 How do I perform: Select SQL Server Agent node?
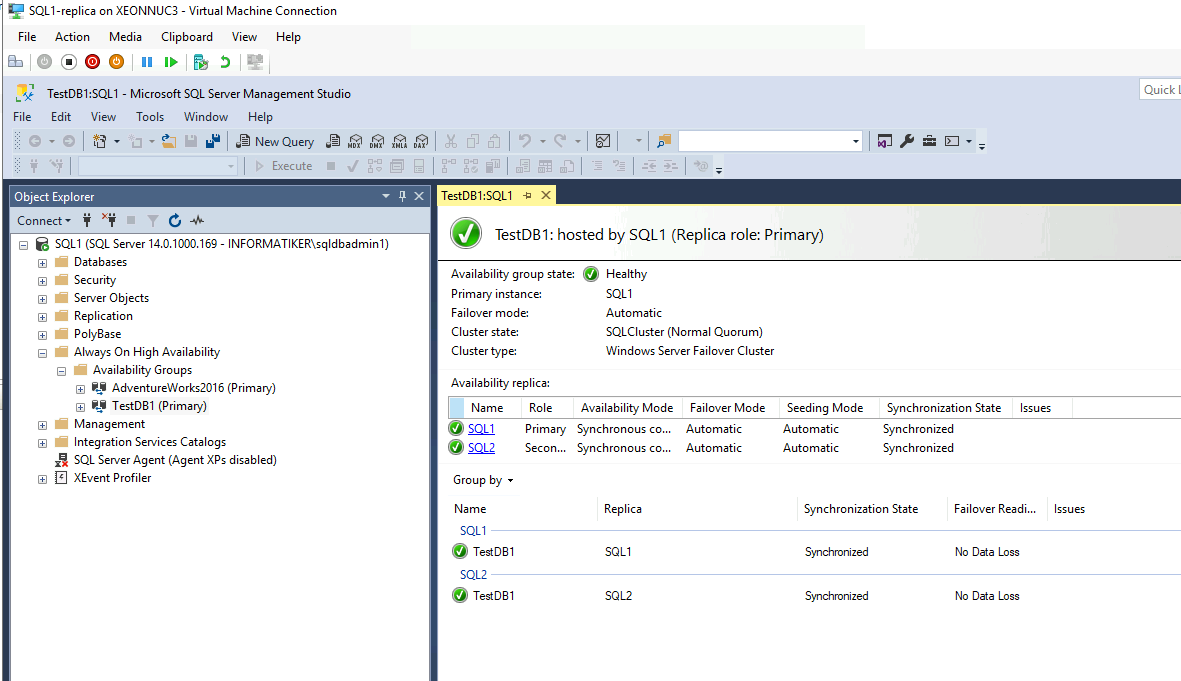pos(175,460)
